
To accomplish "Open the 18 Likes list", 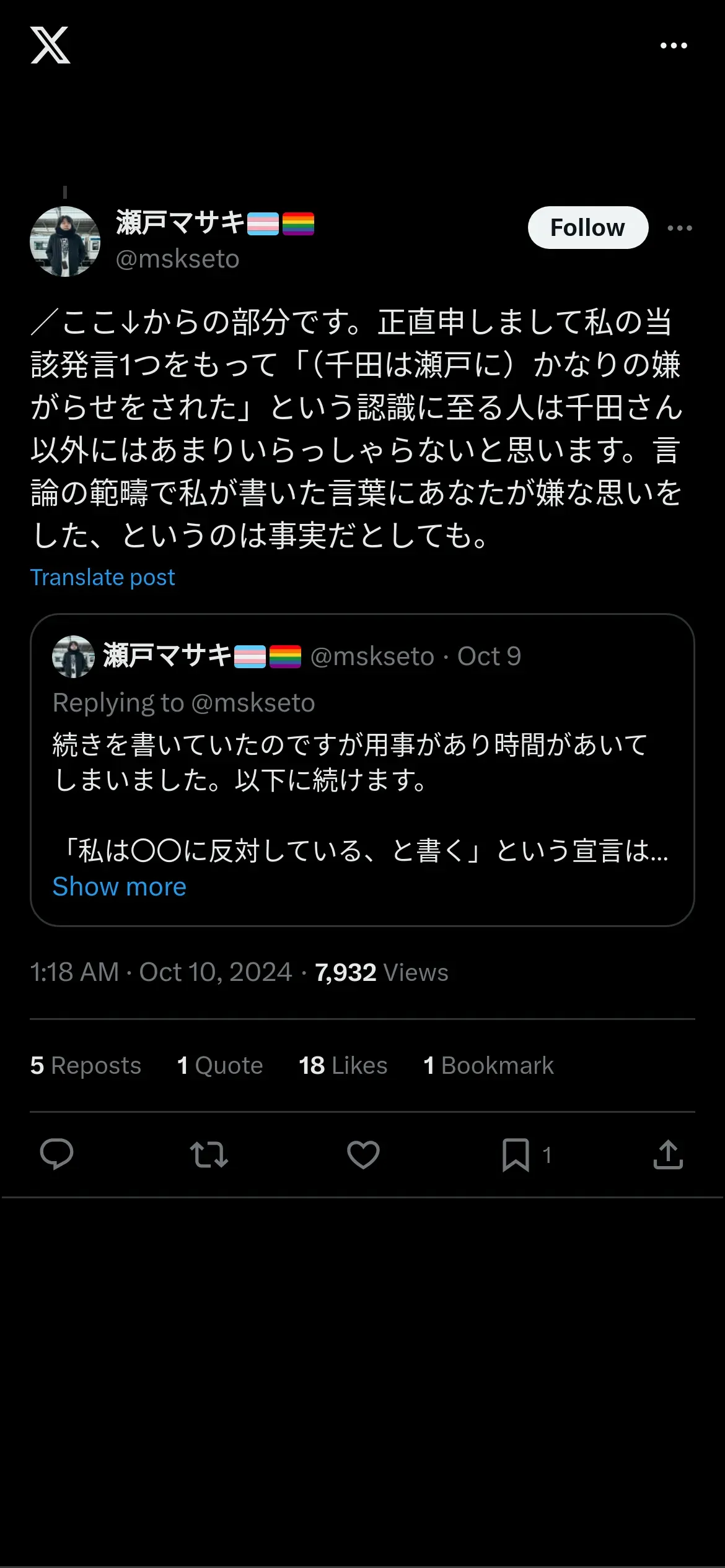I will pyautogui.click(x=343, y=1066).
